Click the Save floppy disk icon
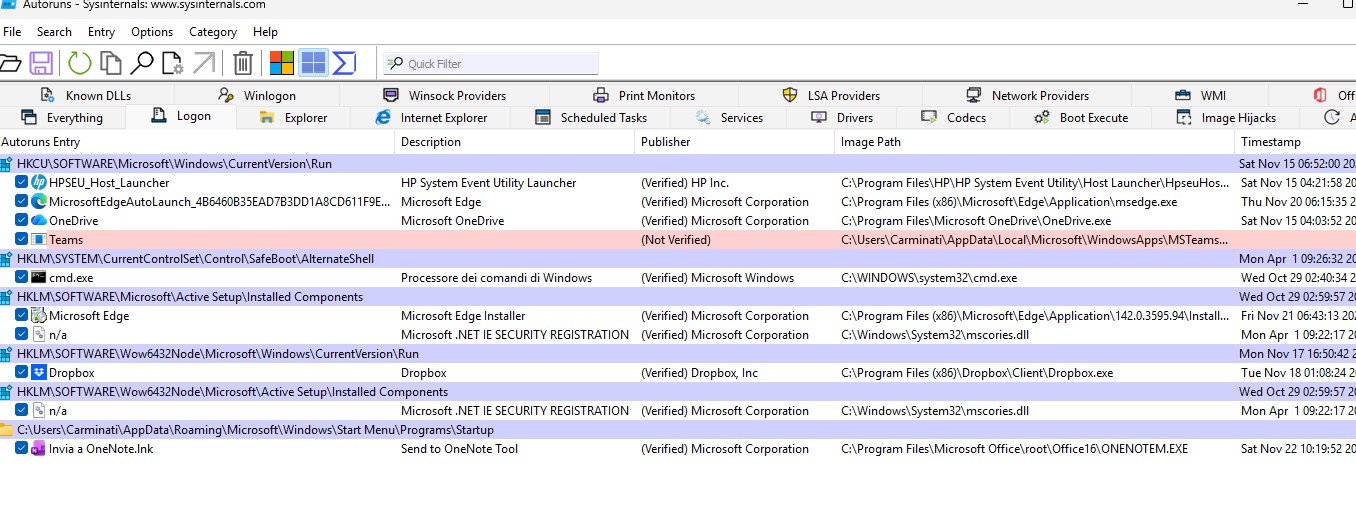 click(41, 64)
